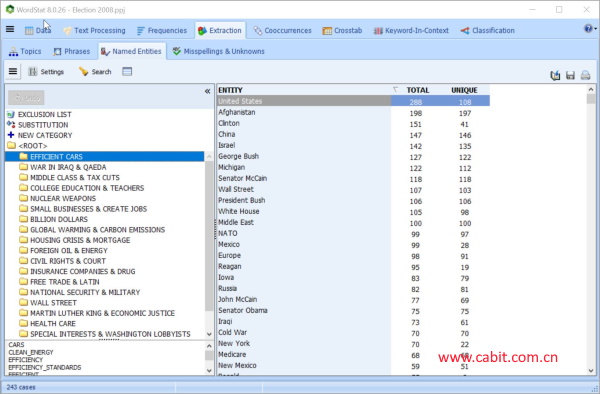
Task: Click entity table scrollbar down arrow
Action: click(591, 370)
